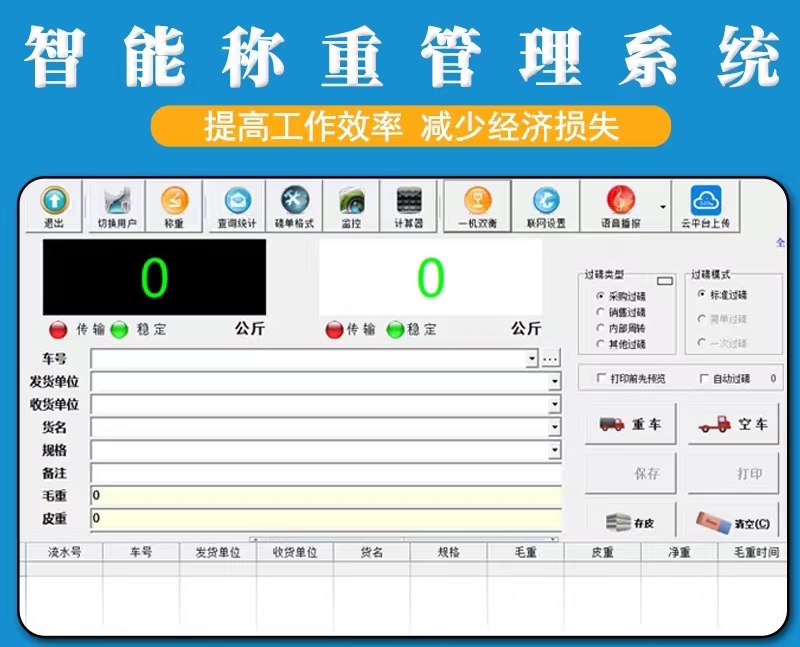Viewport: 800px width, 647px height.
Task: Open 磅单格式 ticket format settings
Action: point(294,207)
